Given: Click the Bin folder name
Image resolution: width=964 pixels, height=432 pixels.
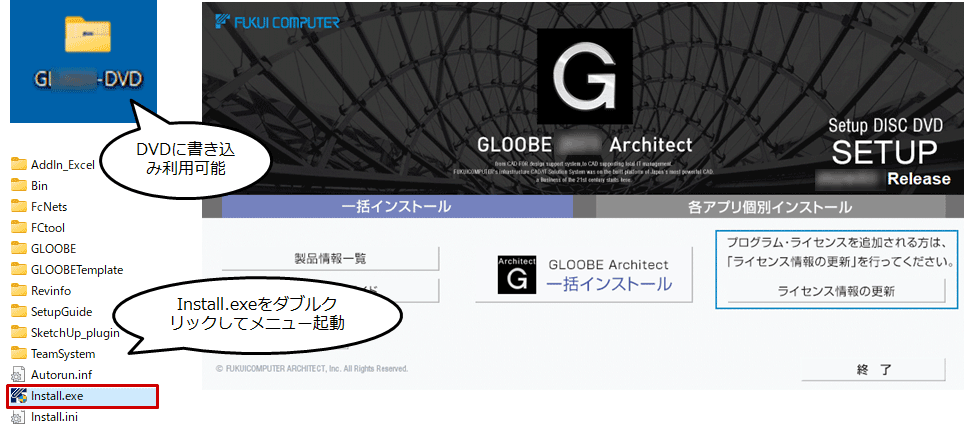Looking at the screenshot, I should pyautogui.click(x=39, y=186).
